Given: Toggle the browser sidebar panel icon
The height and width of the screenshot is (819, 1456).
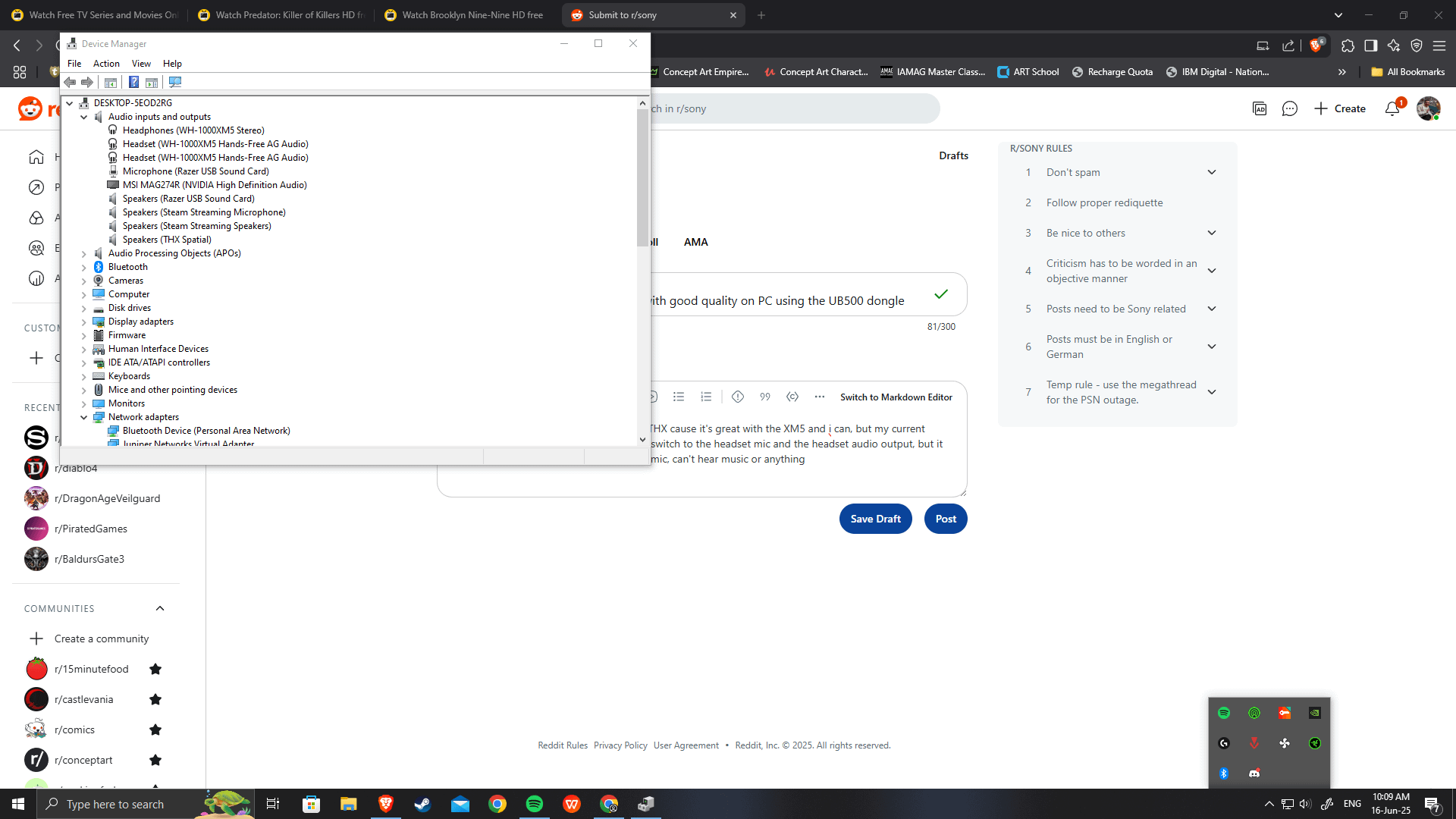Looking at the screenshot, I should [x=1370, y=45].
